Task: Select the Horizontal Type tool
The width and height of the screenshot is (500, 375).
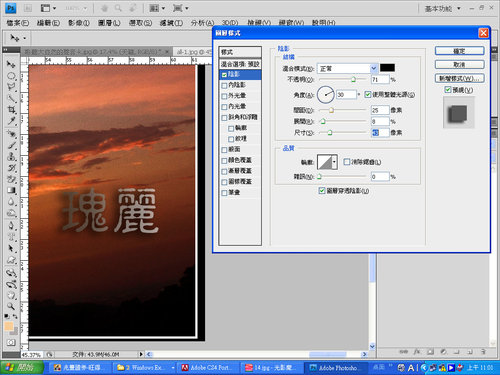Action: (x=11, y=237)
